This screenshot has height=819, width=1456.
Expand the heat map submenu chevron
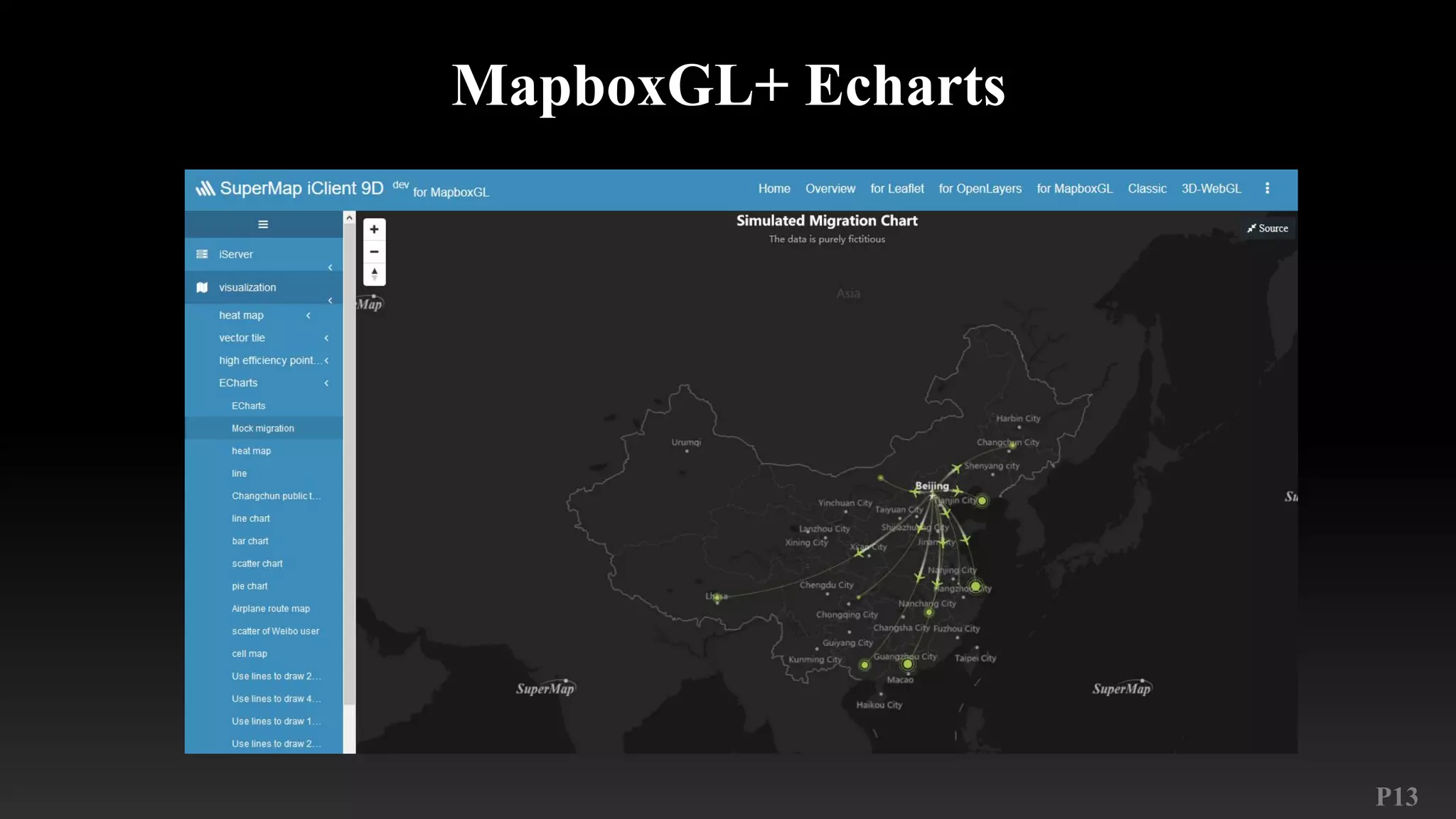(308, 316)
